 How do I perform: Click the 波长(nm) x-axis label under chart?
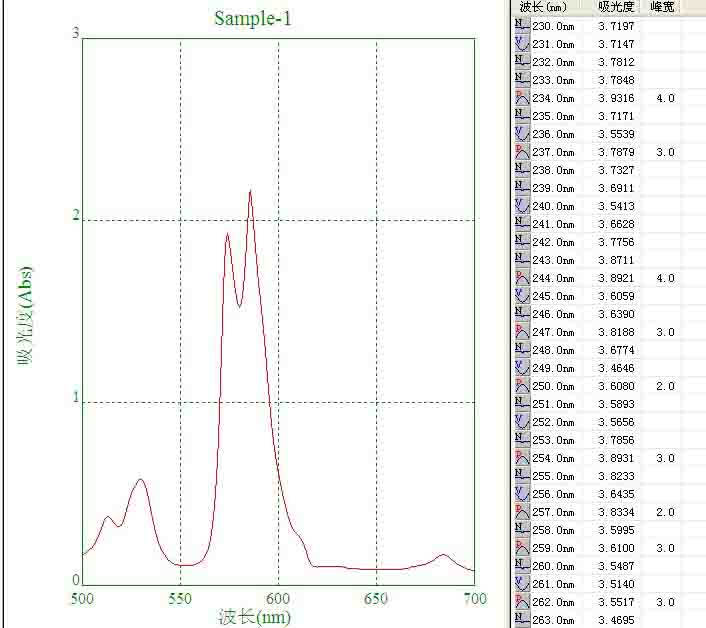click(x=255, y=617)
